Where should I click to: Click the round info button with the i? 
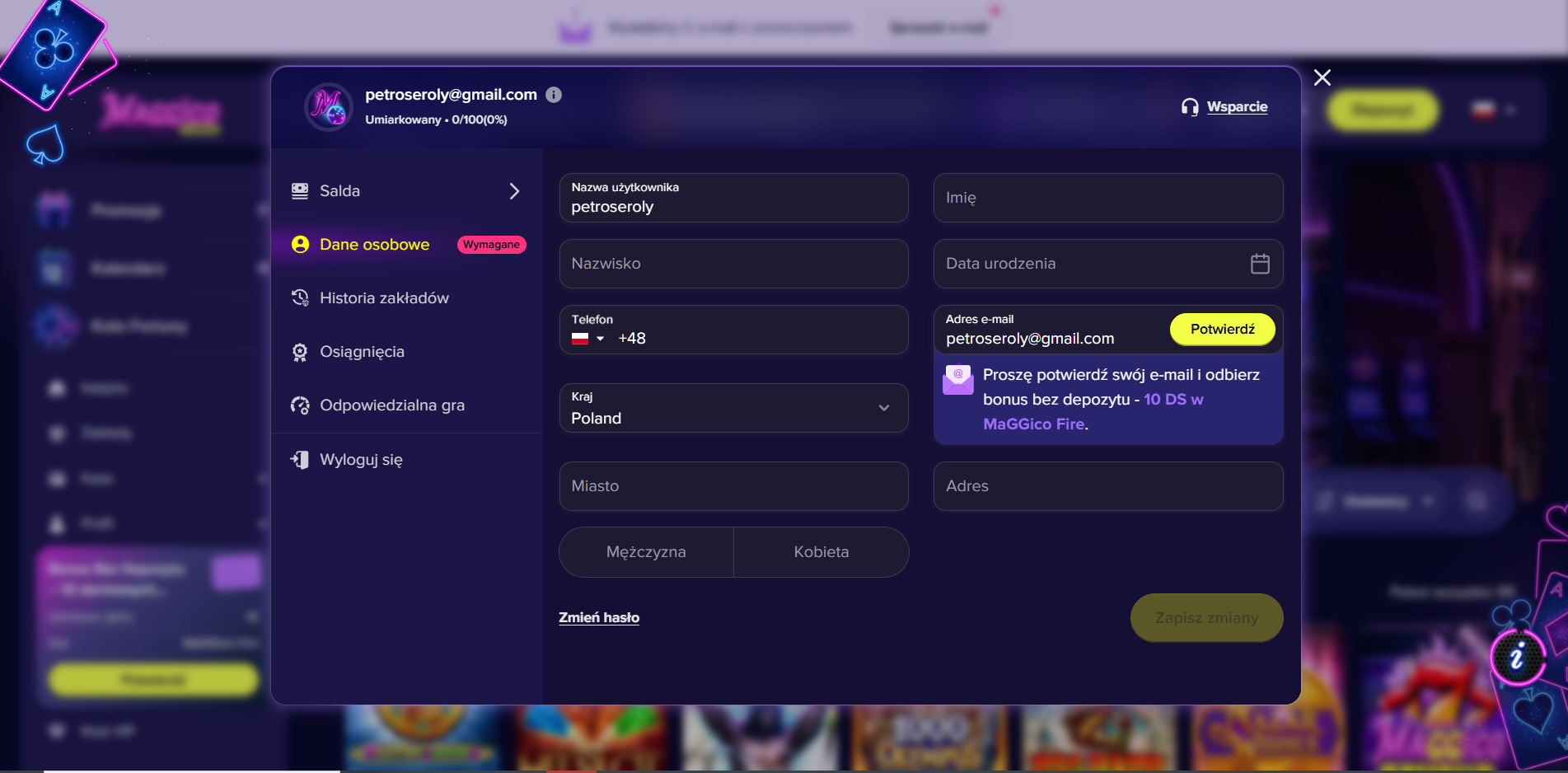(x=1517, y=658)
